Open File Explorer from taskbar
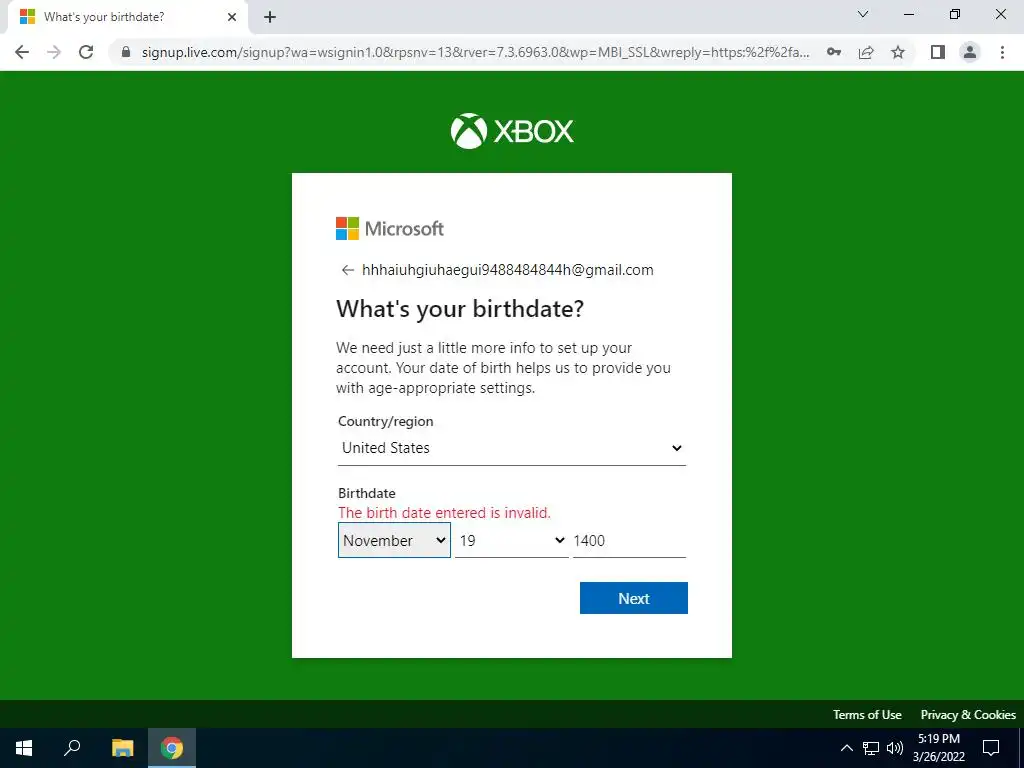This screenshot has width=1024, height=768. (122, 748)
